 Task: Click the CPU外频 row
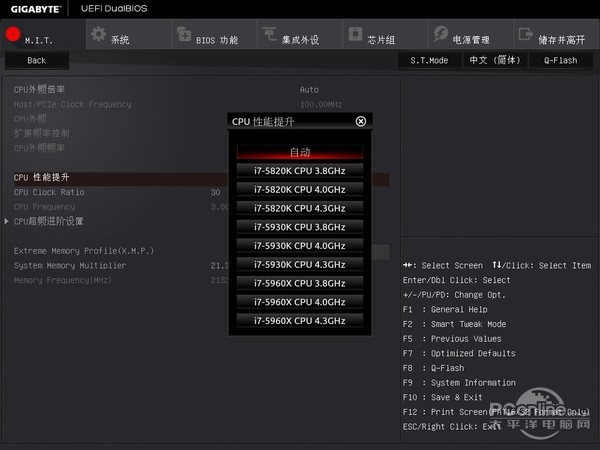click(120, 119)
